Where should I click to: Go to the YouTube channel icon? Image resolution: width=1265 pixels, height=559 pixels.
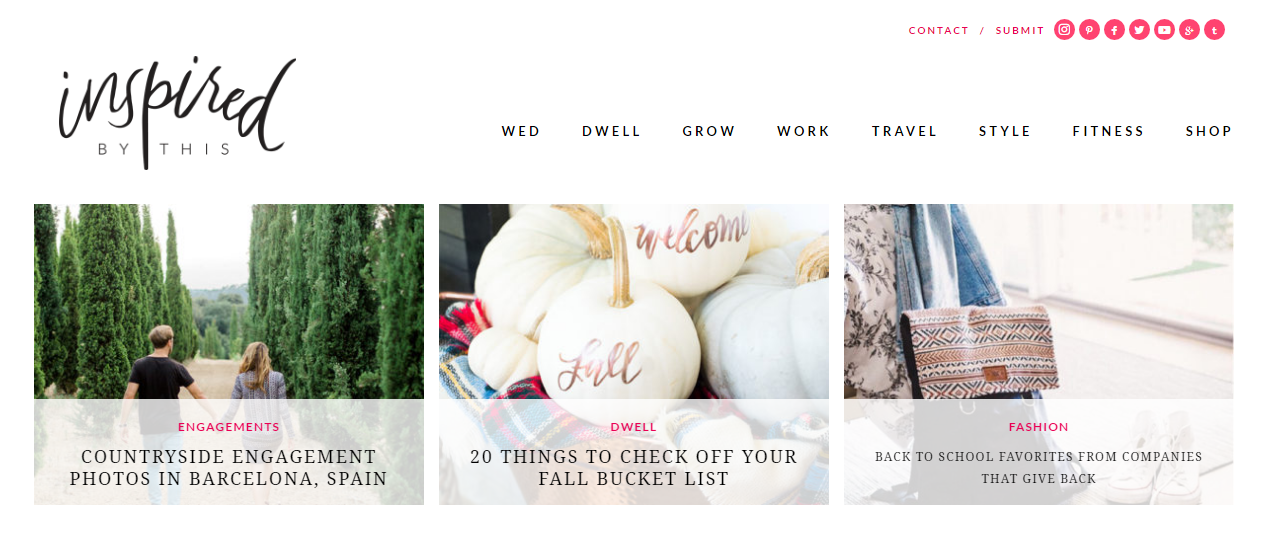click(x=1164, y=30)
